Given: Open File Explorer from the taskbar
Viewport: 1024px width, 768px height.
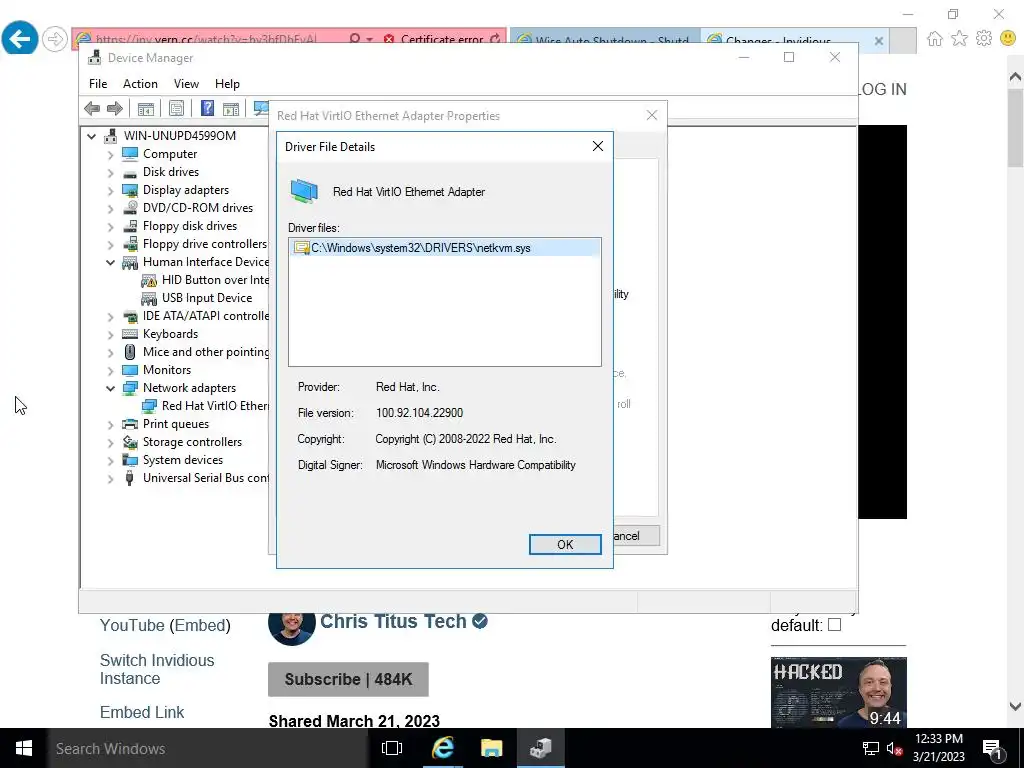Looking at the screenshot, I should pyautogui.click(x=492, y=748).
